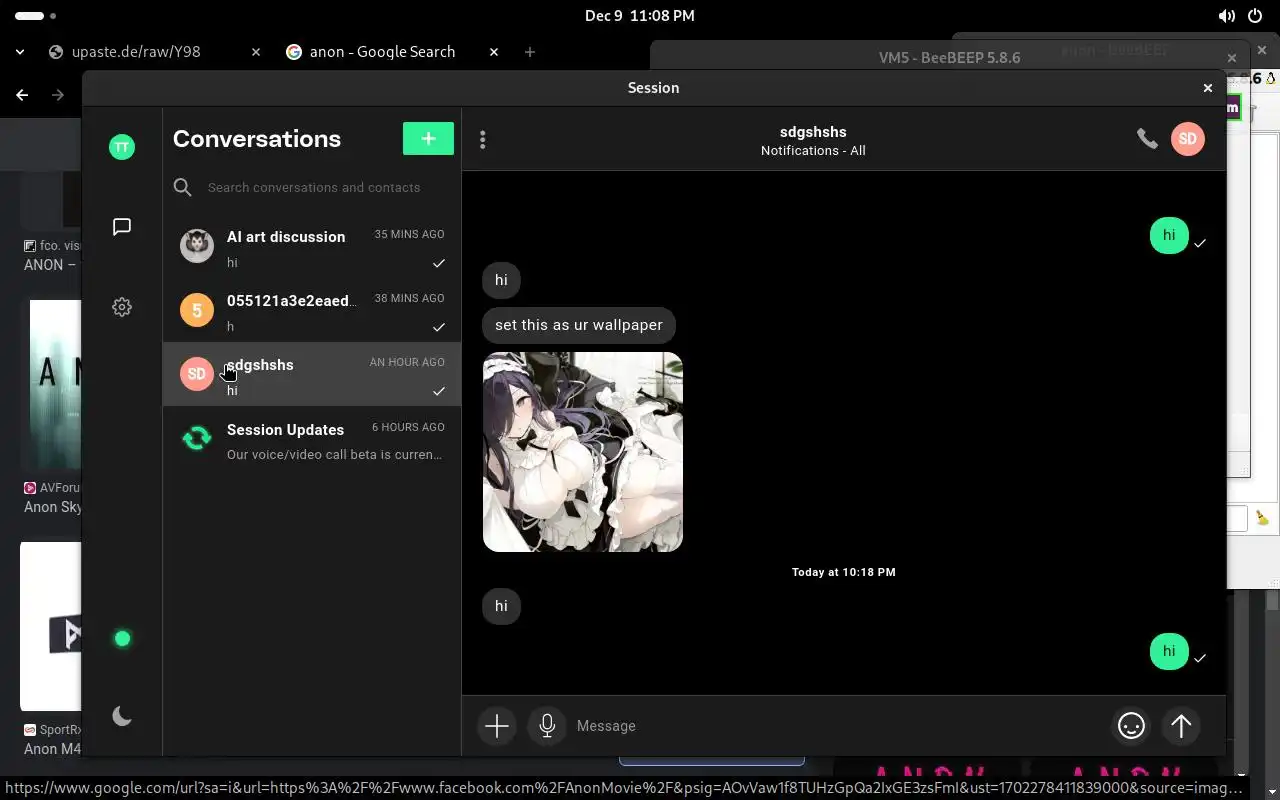Close the Session window

(1208, 88)
